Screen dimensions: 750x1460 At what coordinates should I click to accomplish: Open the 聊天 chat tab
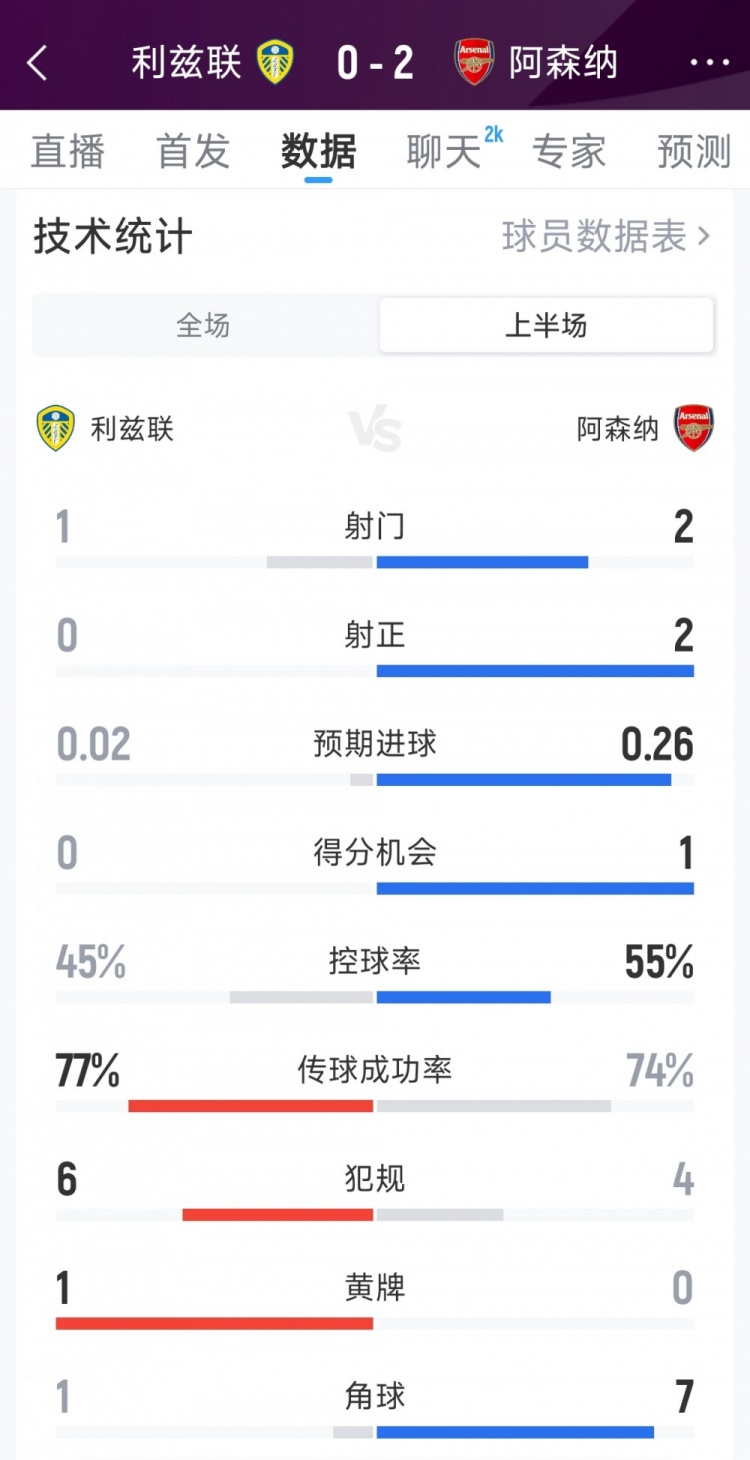pos(444,152)
